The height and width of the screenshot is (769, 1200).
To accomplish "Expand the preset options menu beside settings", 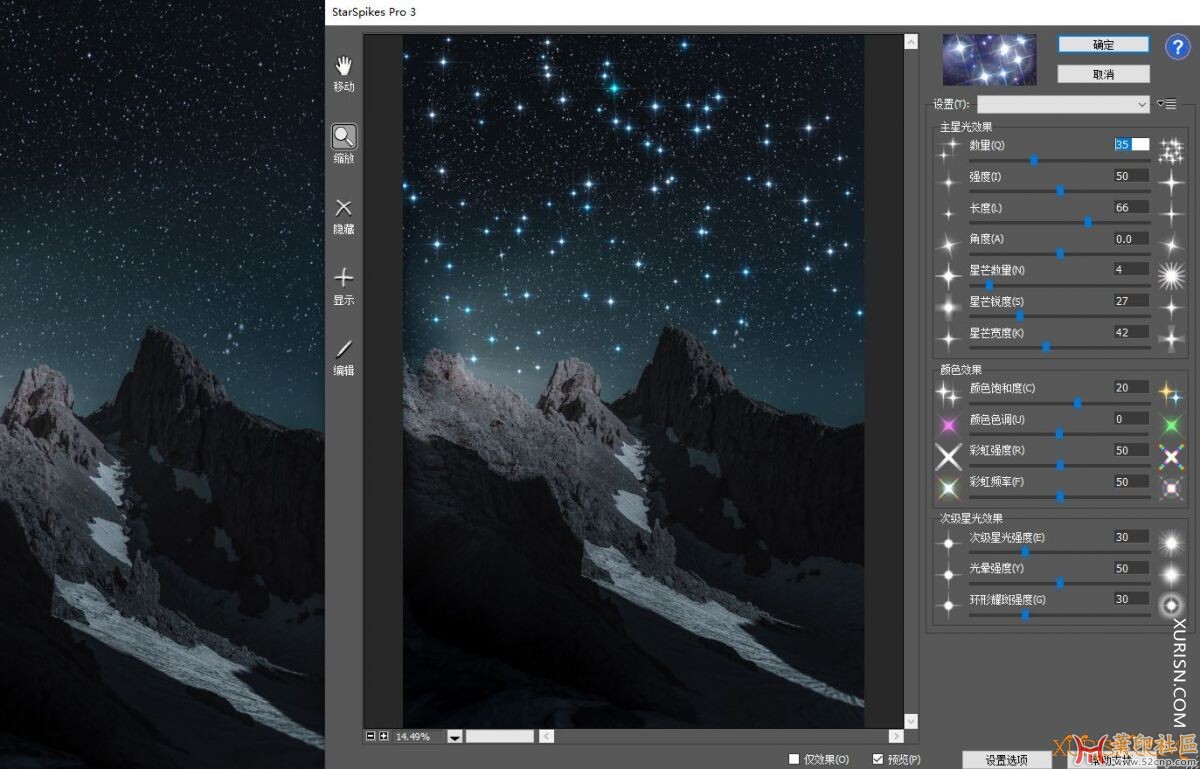I will click(x=1166, y=104).
